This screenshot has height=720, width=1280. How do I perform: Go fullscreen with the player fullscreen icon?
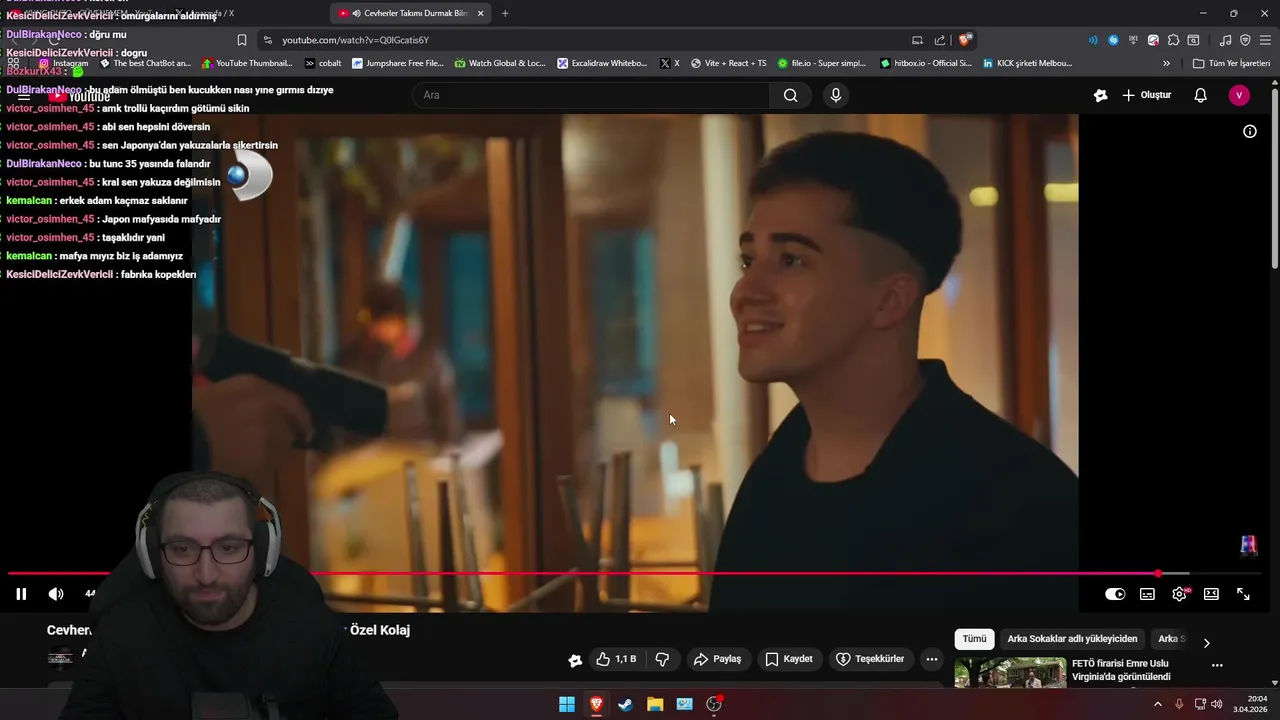[1243, 594]
